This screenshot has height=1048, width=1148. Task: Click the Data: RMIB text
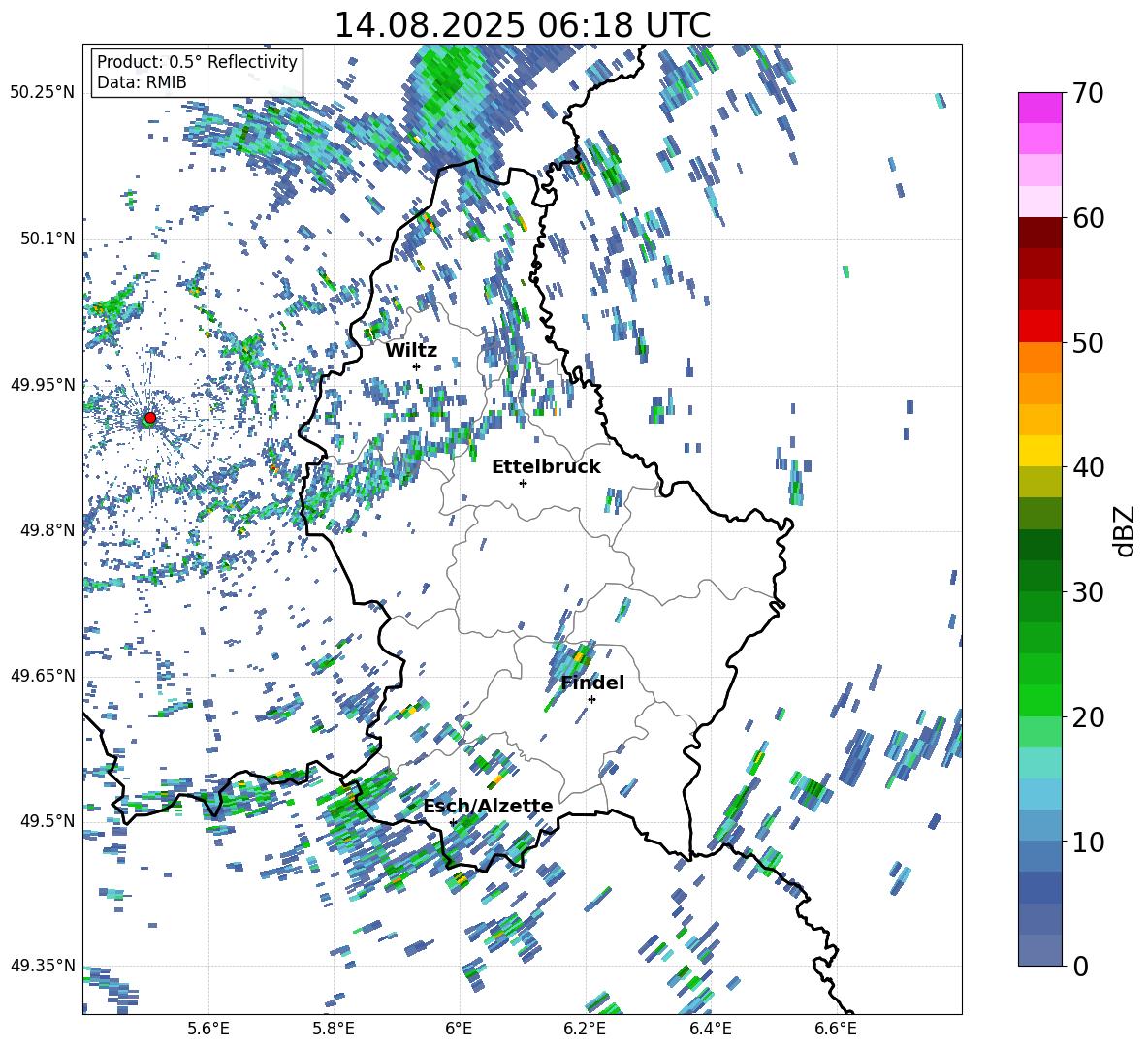click(x=142, y=82)
